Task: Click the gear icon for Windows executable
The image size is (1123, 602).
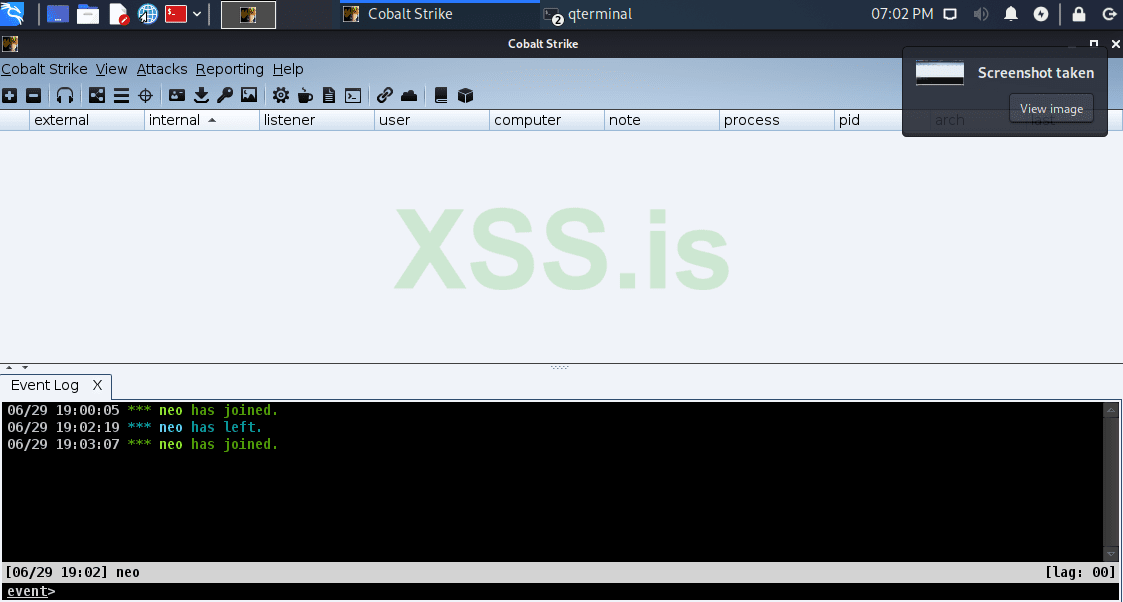Action: pyautogui.click(x=281, y=95)
